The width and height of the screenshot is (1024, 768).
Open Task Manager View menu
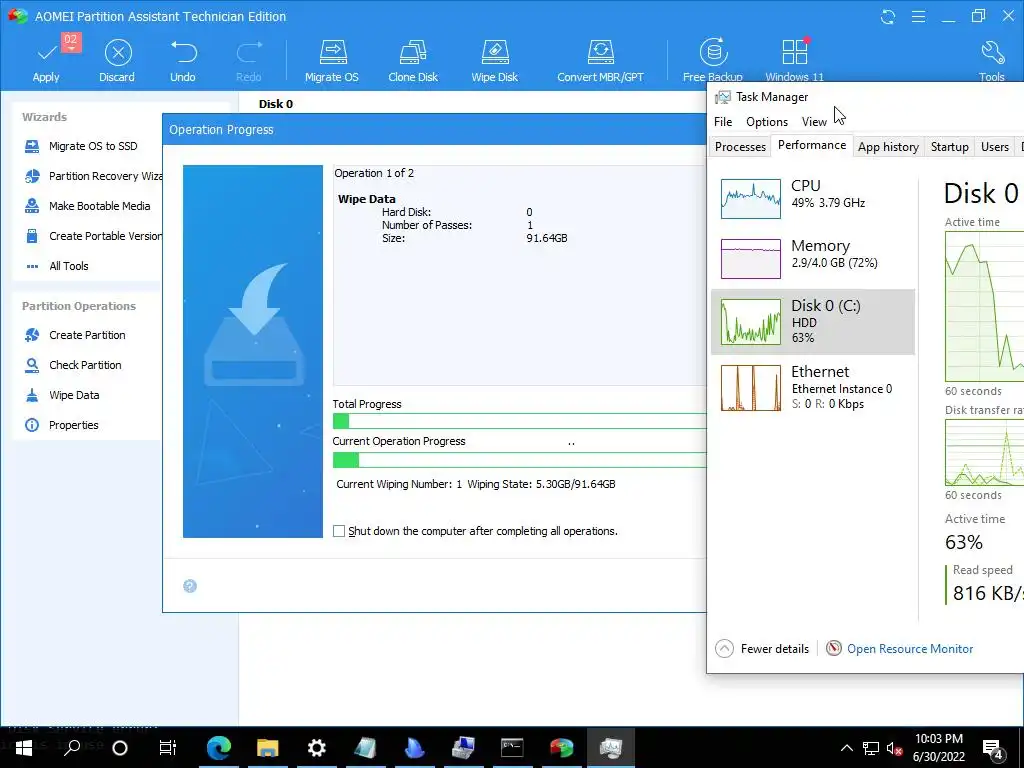814,121
